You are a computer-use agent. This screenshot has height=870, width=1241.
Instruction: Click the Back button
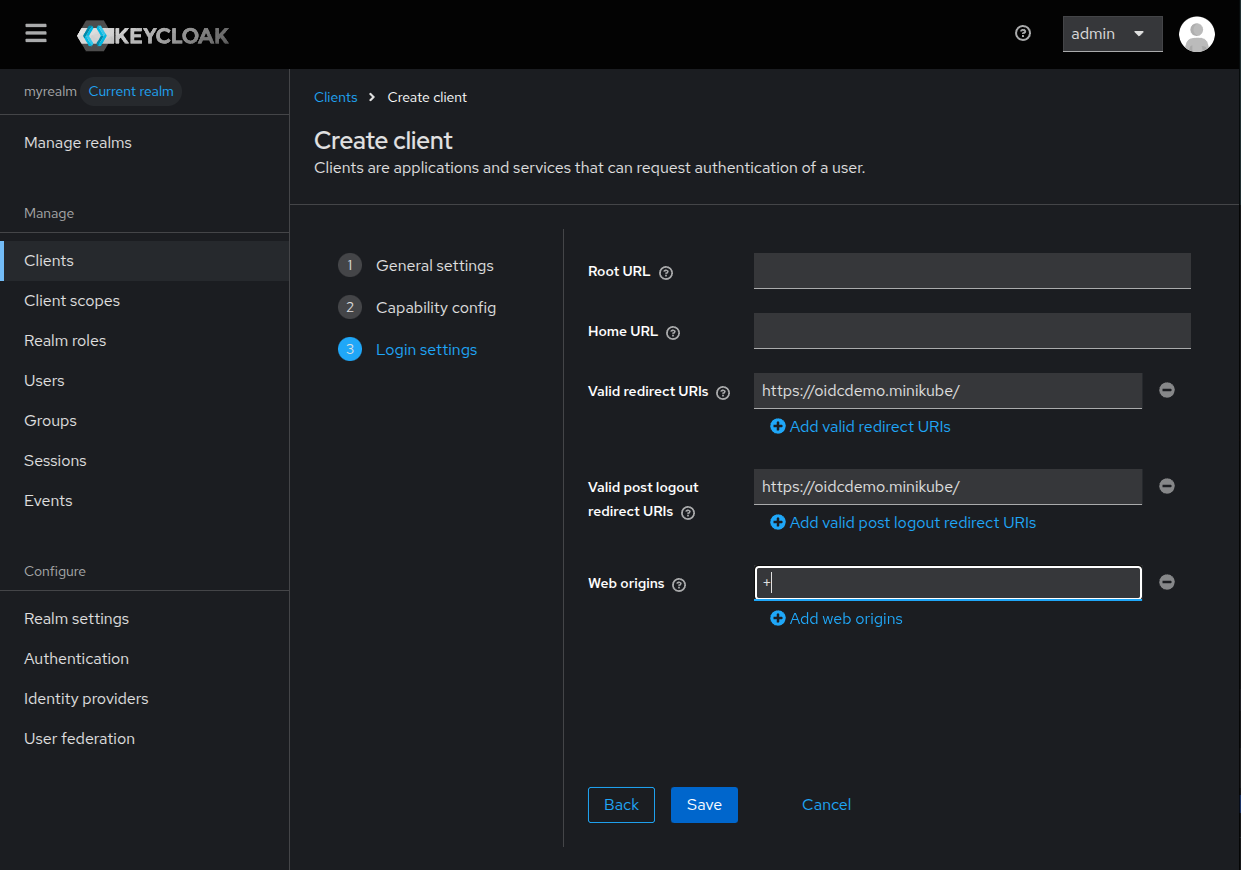pyautogui.click(x=621, y=805)
